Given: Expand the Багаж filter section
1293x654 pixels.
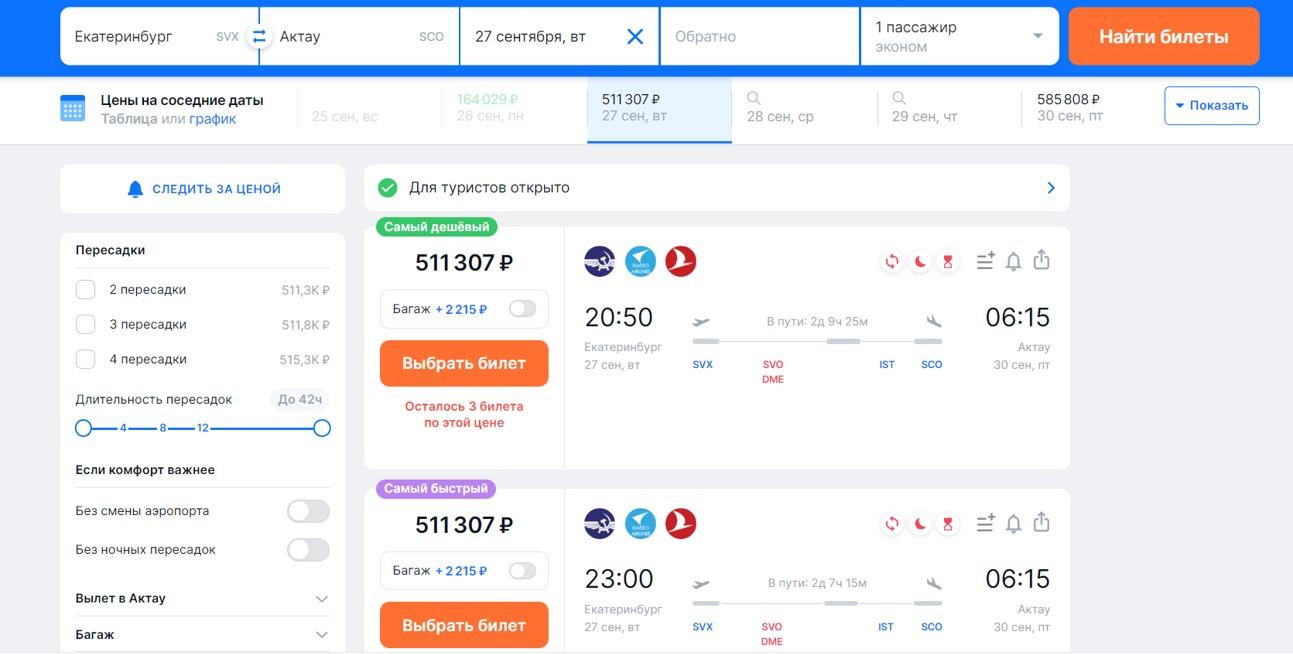Looking at the screenshot, I should 321,635.
